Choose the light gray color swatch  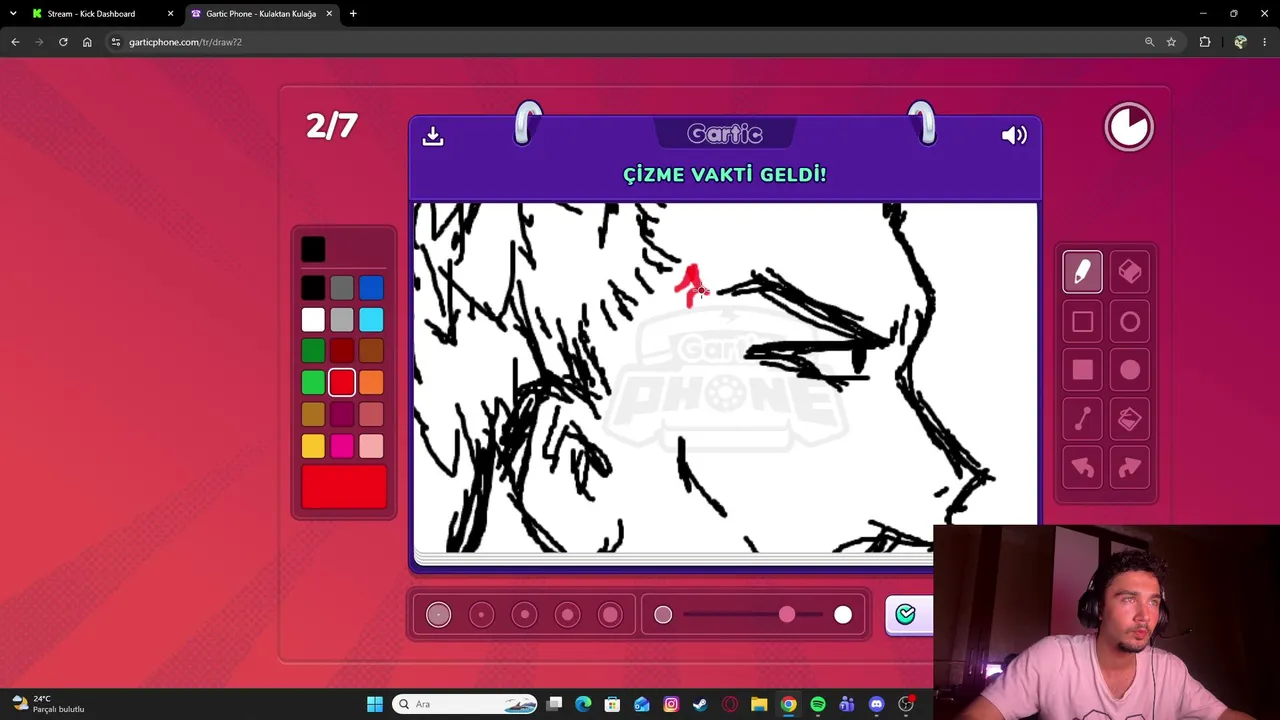point(342,320)
